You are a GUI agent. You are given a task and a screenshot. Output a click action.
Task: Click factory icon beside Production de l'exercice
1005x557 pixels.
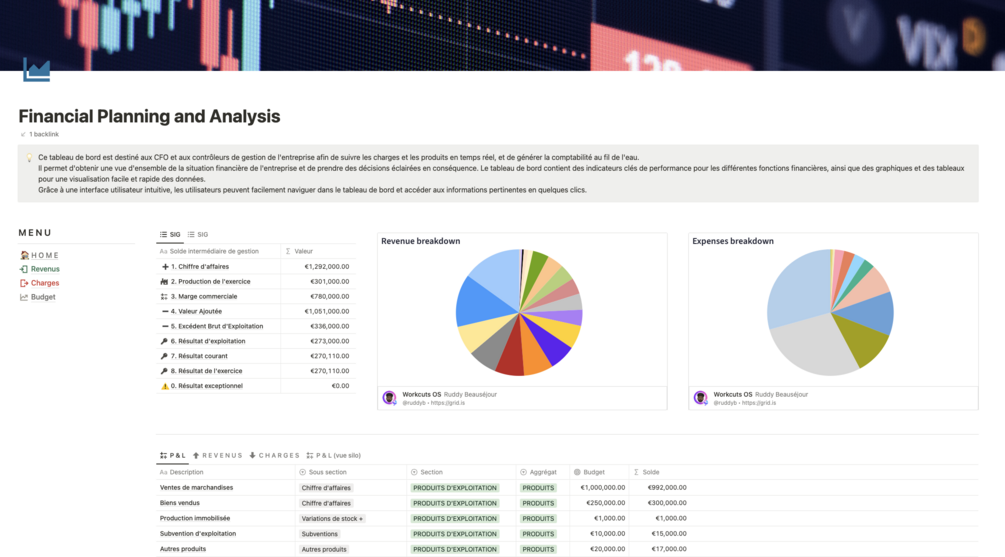(164, 281)
